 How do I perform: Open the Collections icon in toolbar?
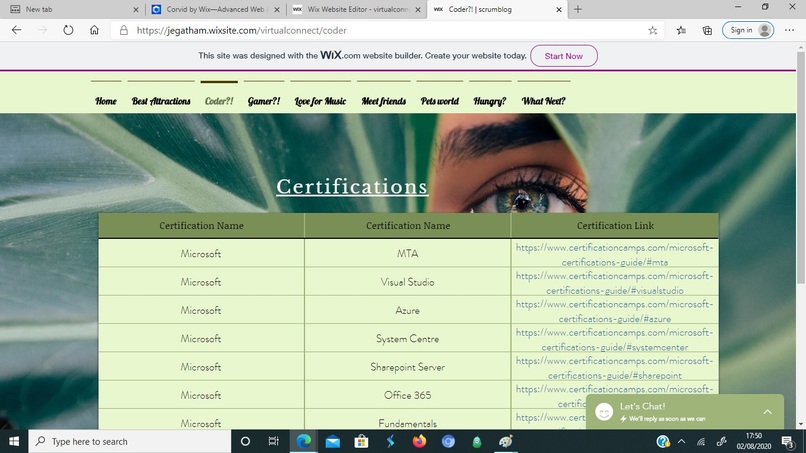click(x=707, y=30)
